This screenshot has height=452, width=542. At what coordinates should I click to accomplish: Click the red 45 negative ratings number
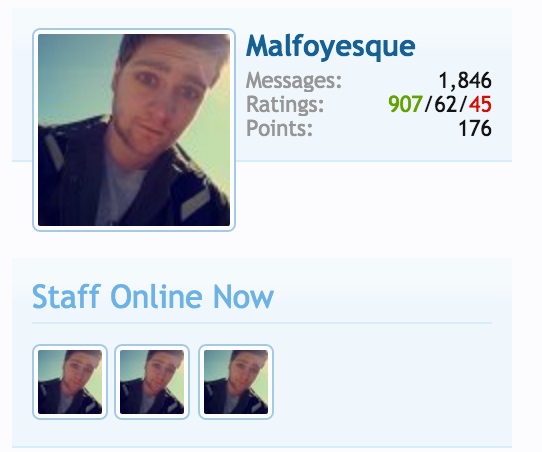(x=480, y=104)
